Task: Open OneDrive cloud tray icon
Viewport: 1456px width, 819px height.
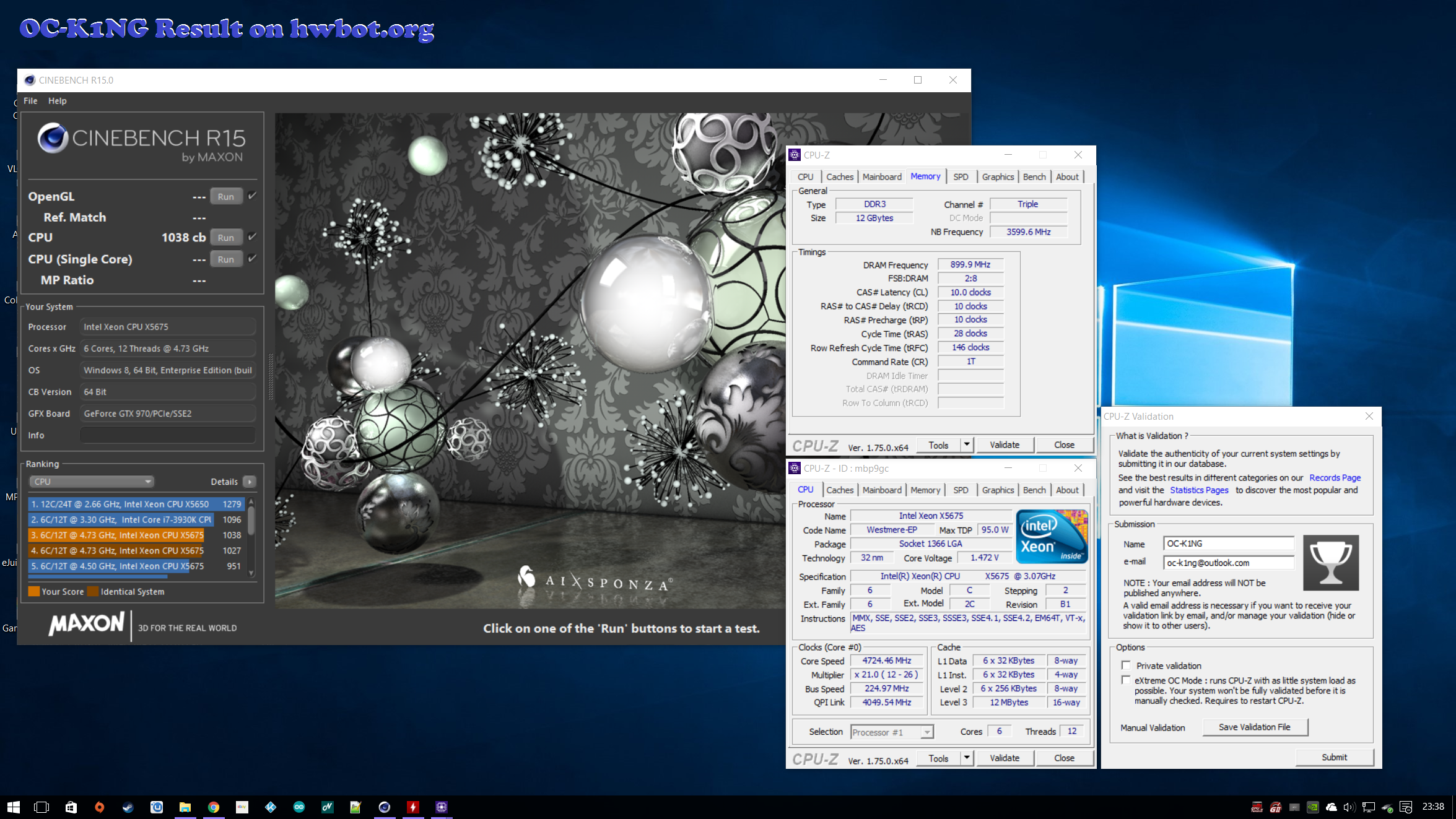Action: pyautogui.click(x=1332, y=807)
